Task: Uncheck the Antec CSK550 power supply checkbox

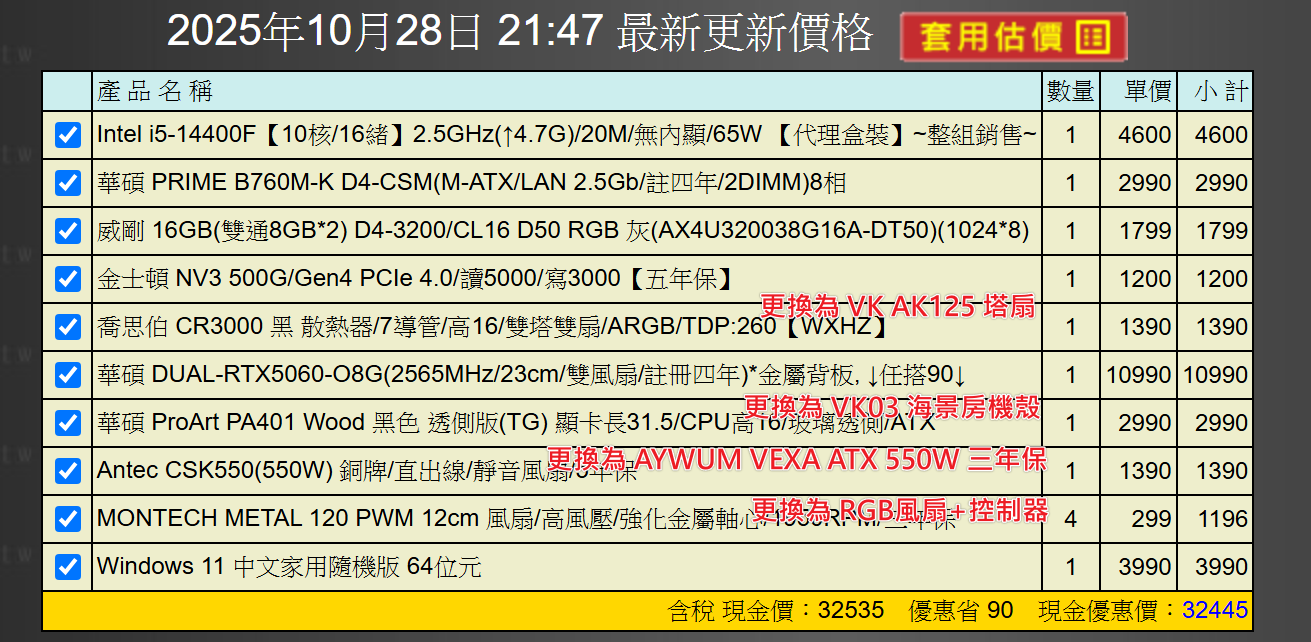Action: [67, 471]
